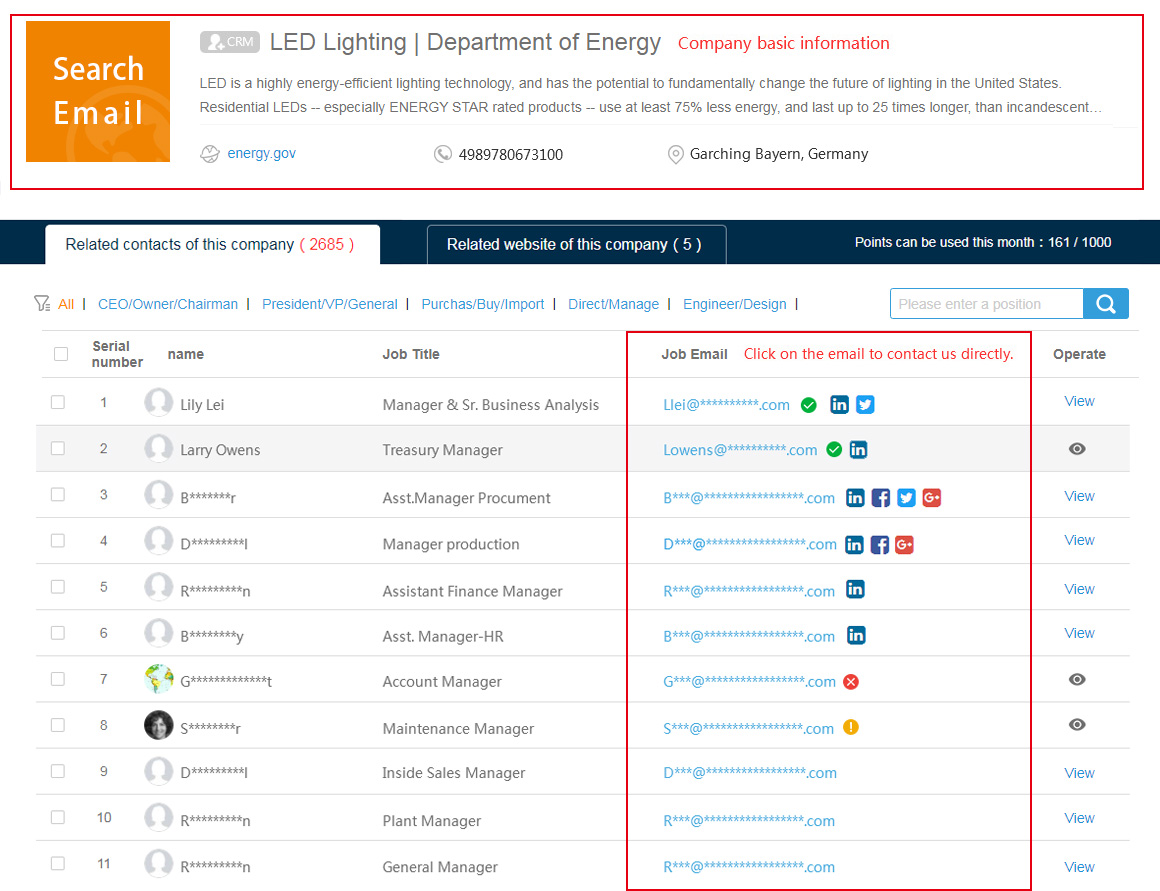
Task: Open LinkedIn icon in Assistant Finance Manager row
Action: coord(855,589)
